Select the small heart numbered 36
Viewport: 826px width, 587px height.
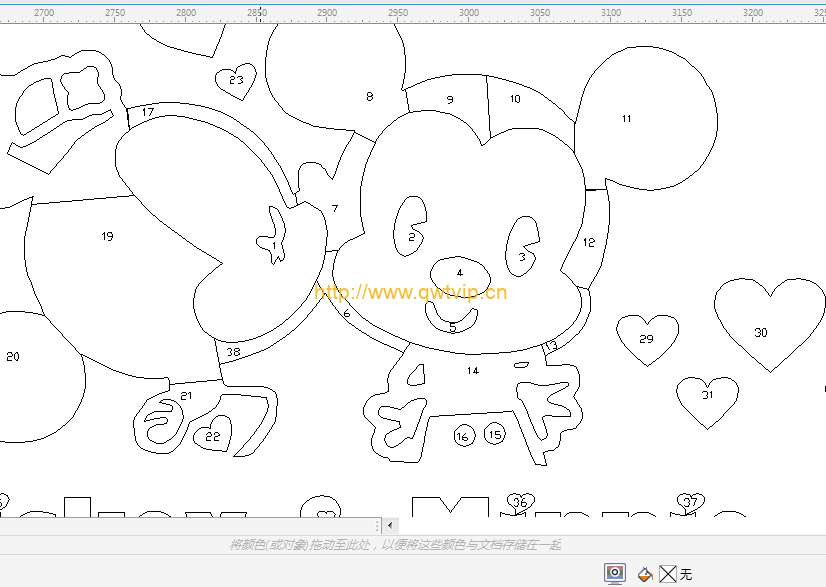coord(520,502)
